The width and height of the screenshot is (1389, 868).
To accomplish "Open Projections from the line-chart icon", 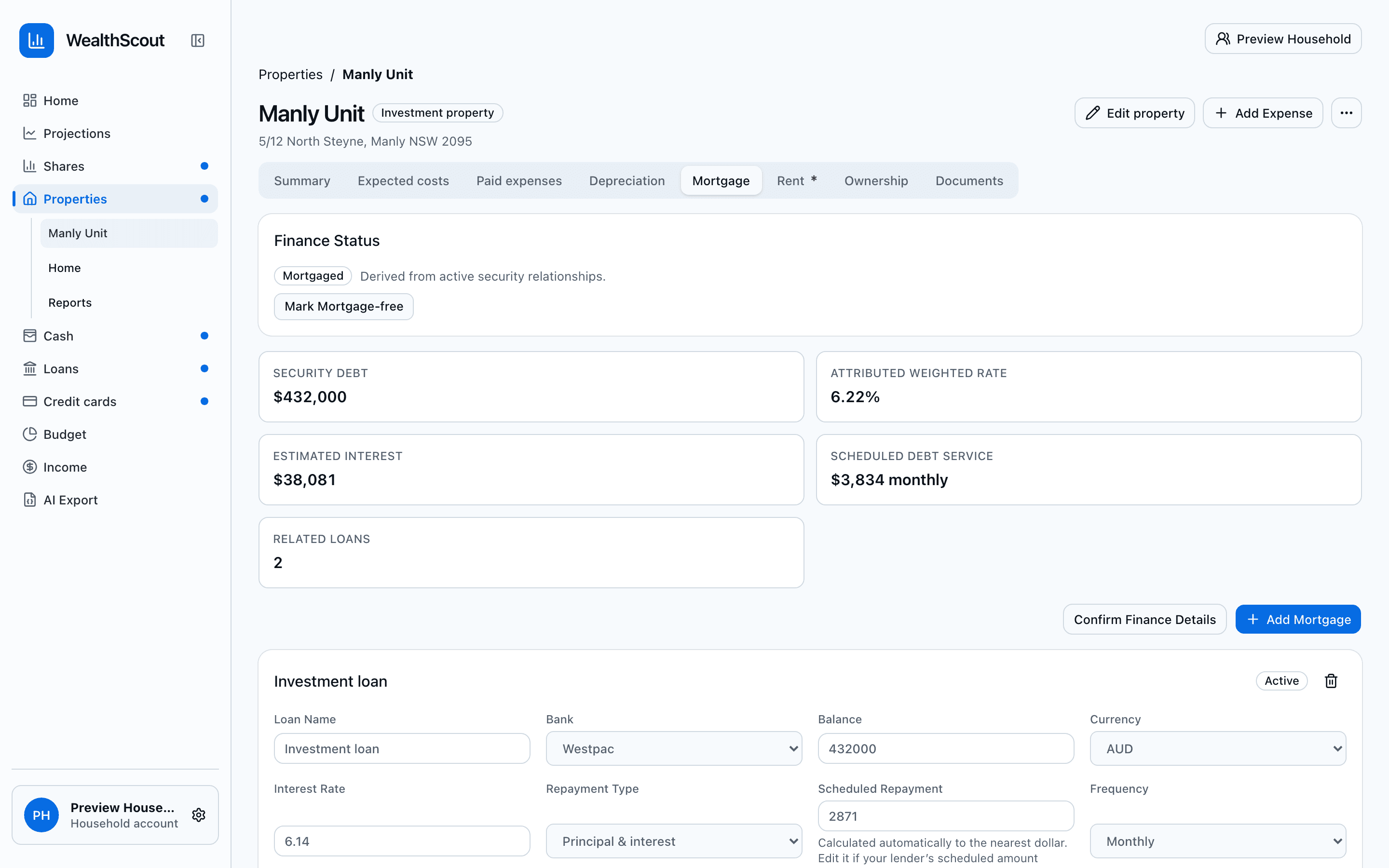I will click(30, 133).
